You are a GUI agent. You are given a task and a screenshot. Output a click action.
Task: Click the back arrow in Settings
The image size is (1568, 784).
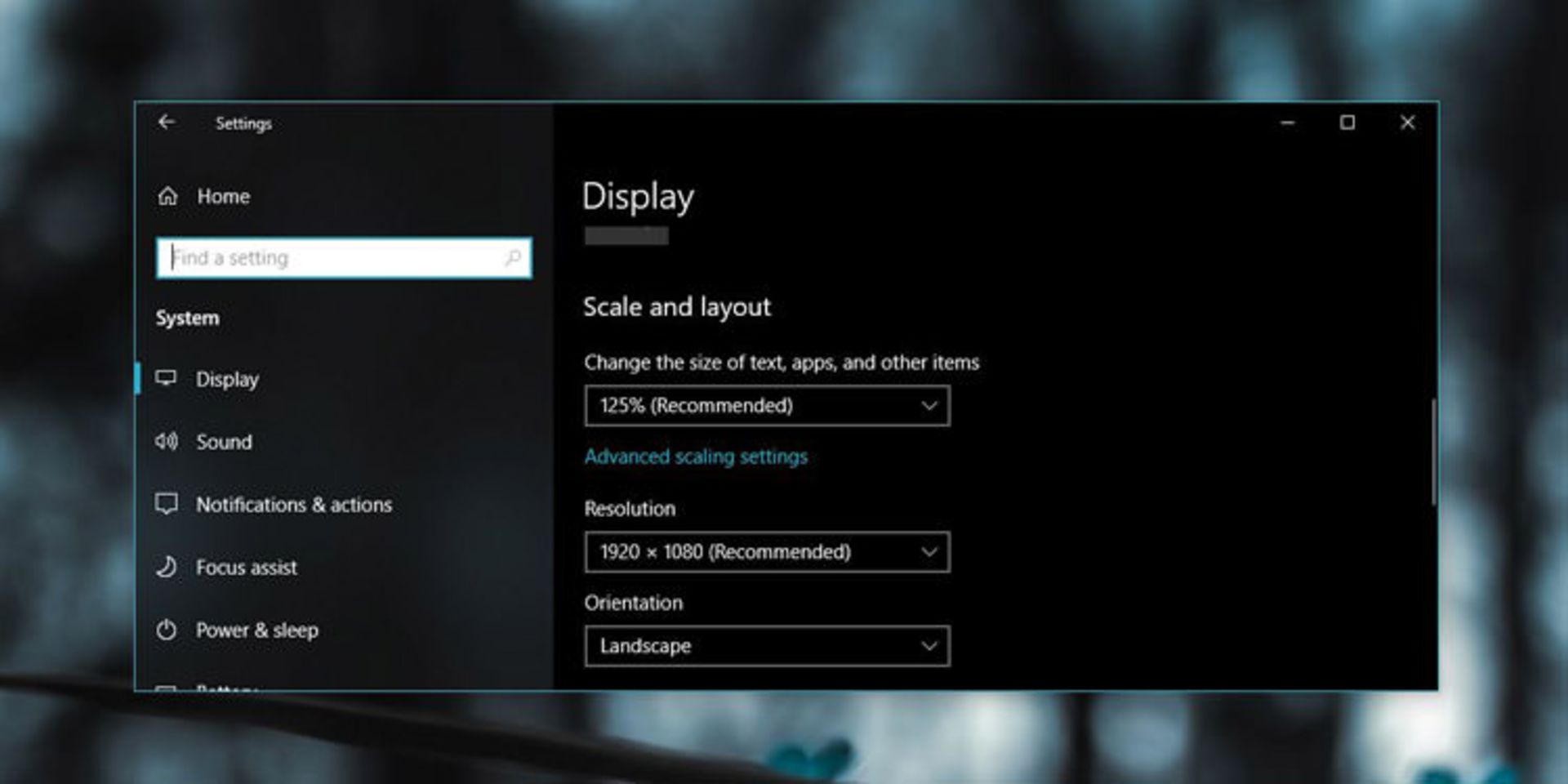pos(168,122)
